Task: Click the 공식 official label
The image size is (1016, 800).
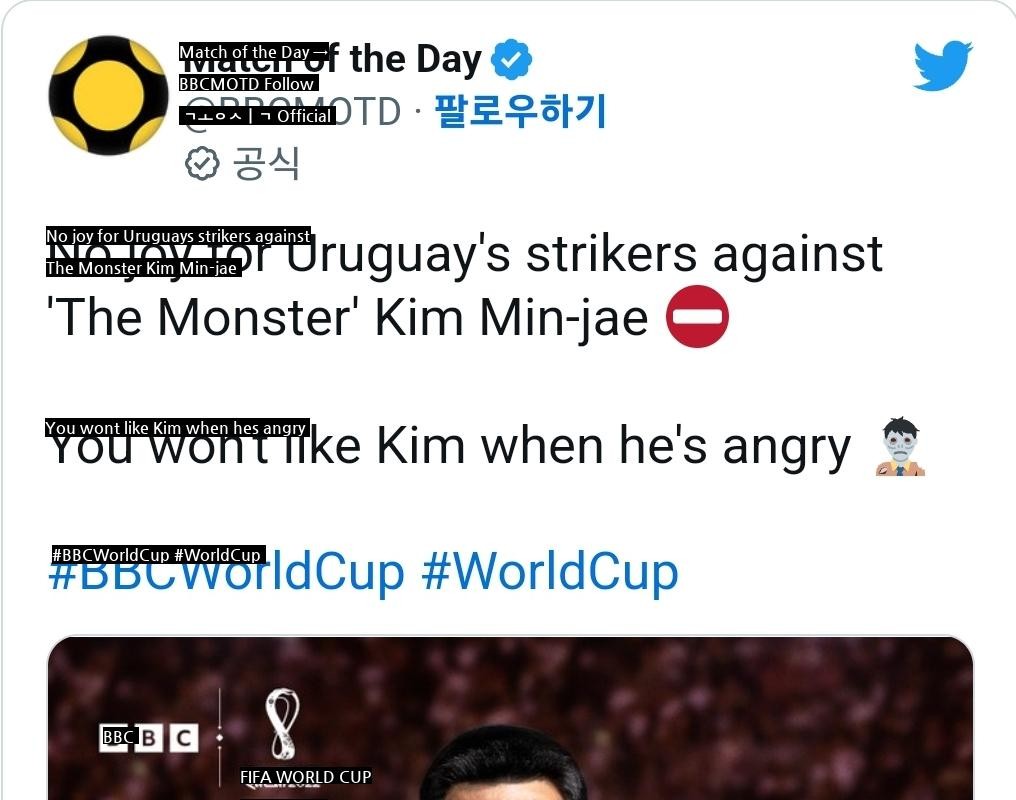Action: (x=266, y=163)
